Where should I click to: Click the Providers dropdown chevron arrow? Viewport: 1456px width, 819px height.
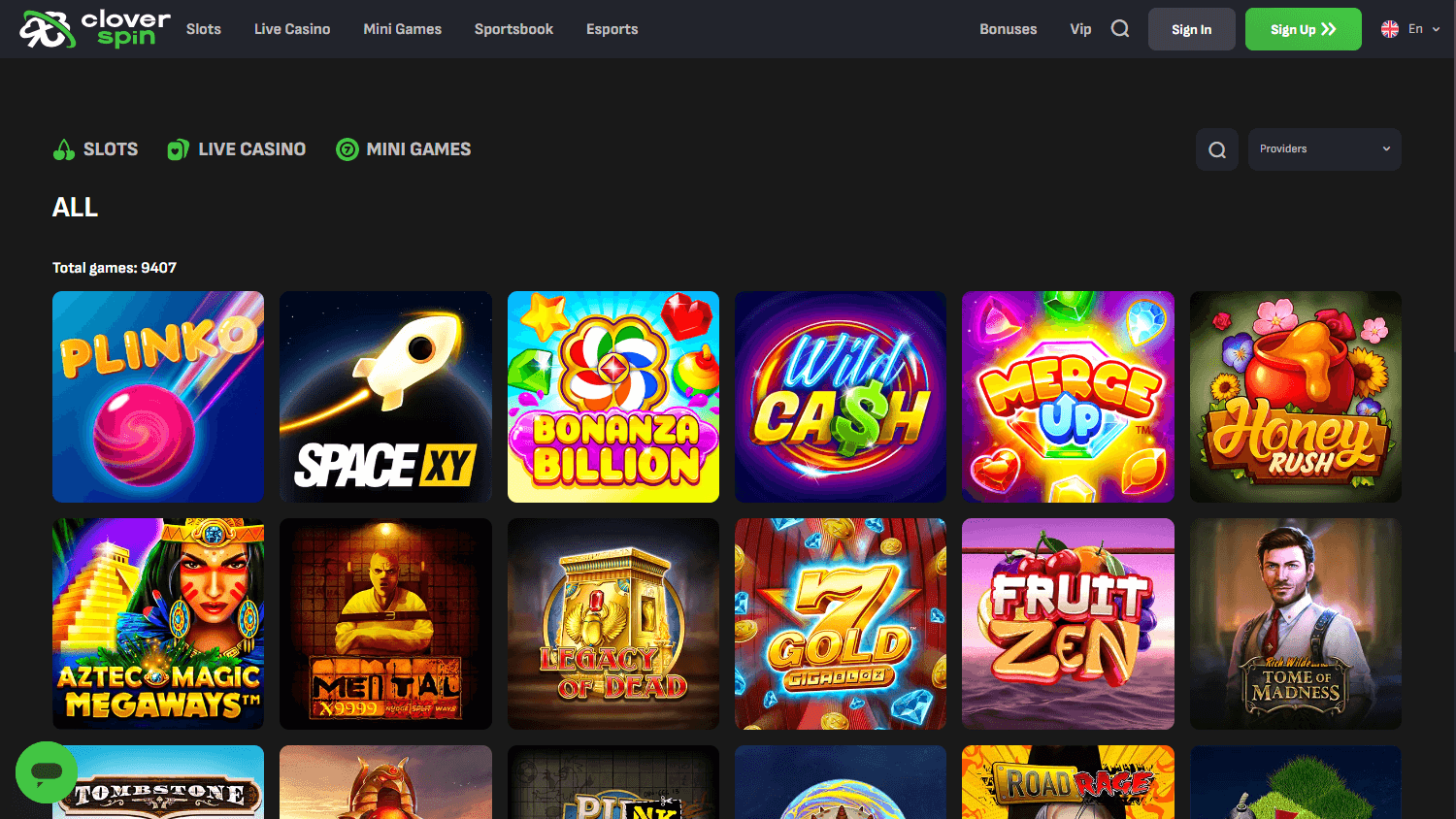coord(1386,149)
